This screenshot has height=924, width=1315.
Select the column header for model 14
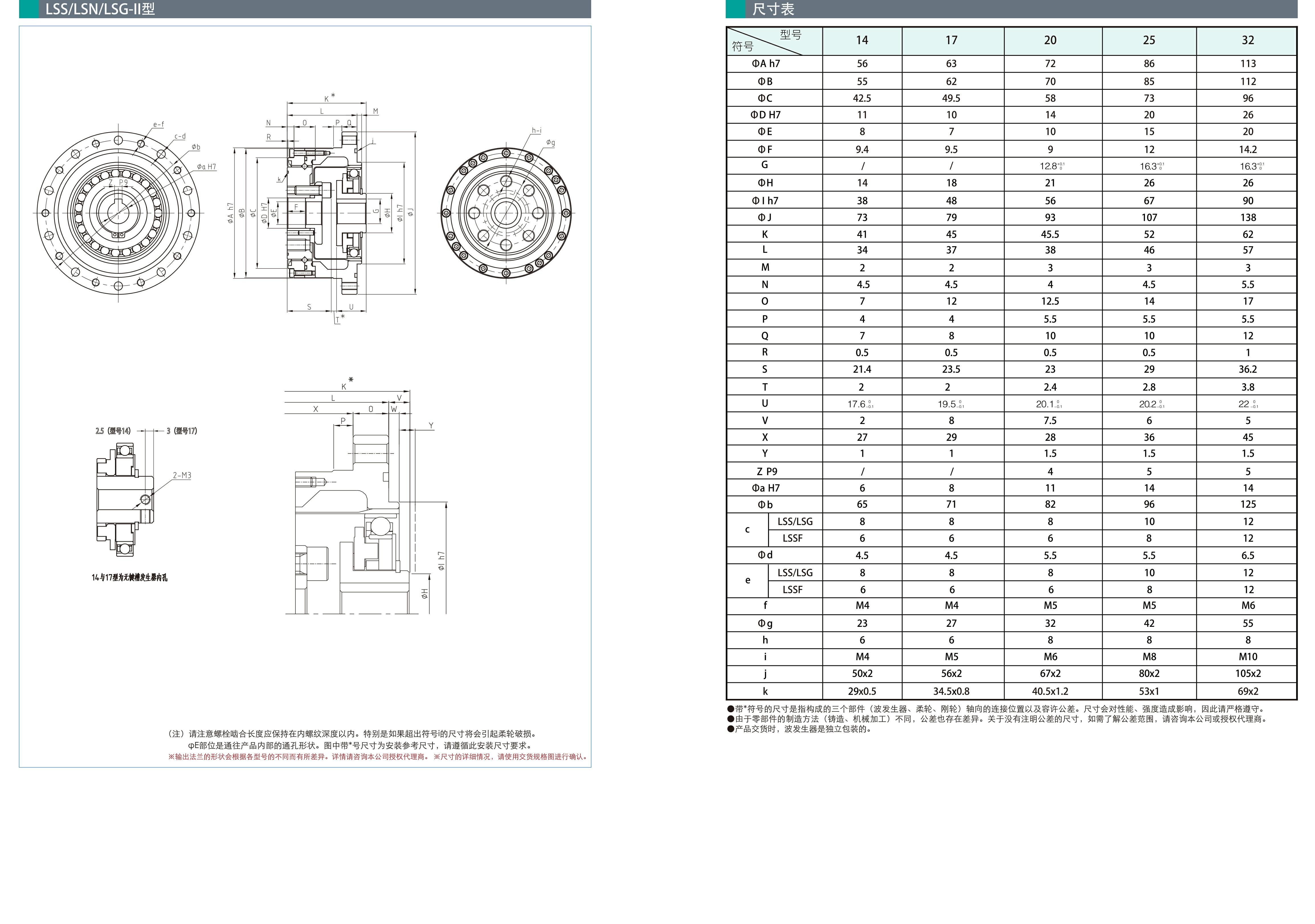(862, 41)
